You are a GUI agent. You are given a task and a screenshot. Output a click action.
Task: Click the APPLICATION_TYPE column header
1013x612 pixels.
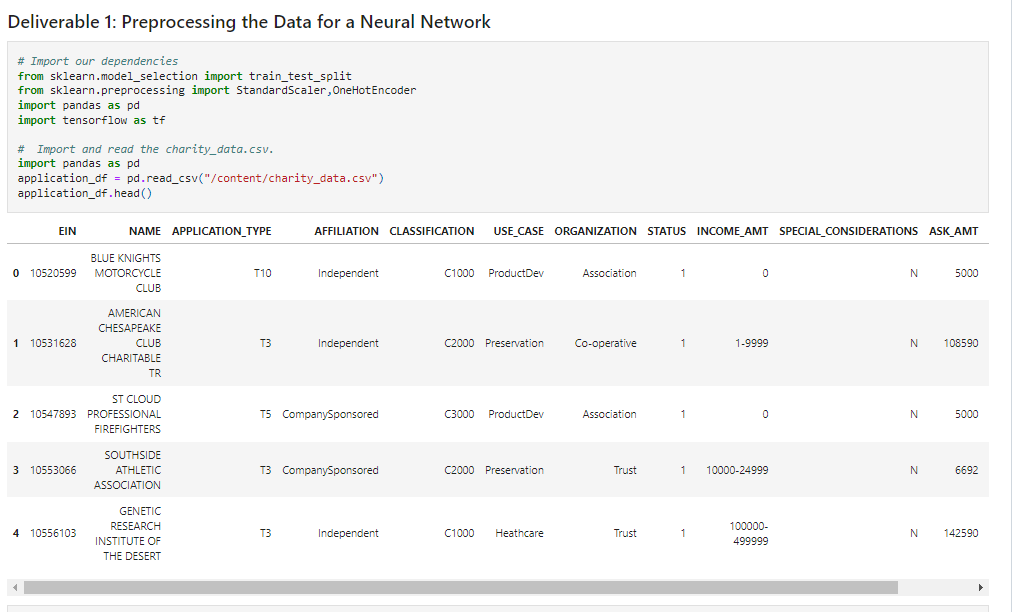coord(222,231)
